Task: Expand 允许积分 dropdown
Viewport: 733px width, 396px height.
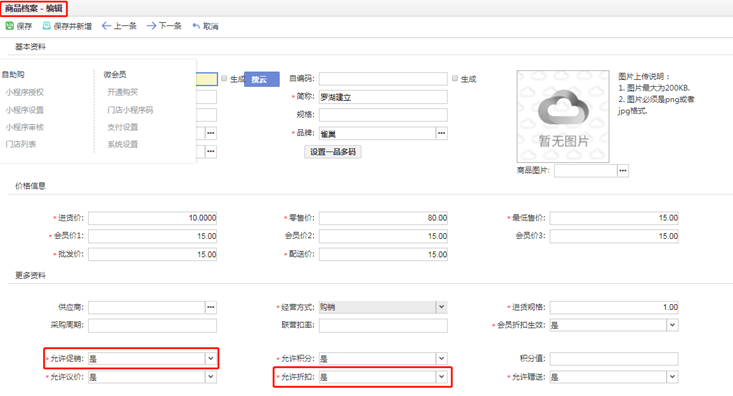Action: (441, 359)
